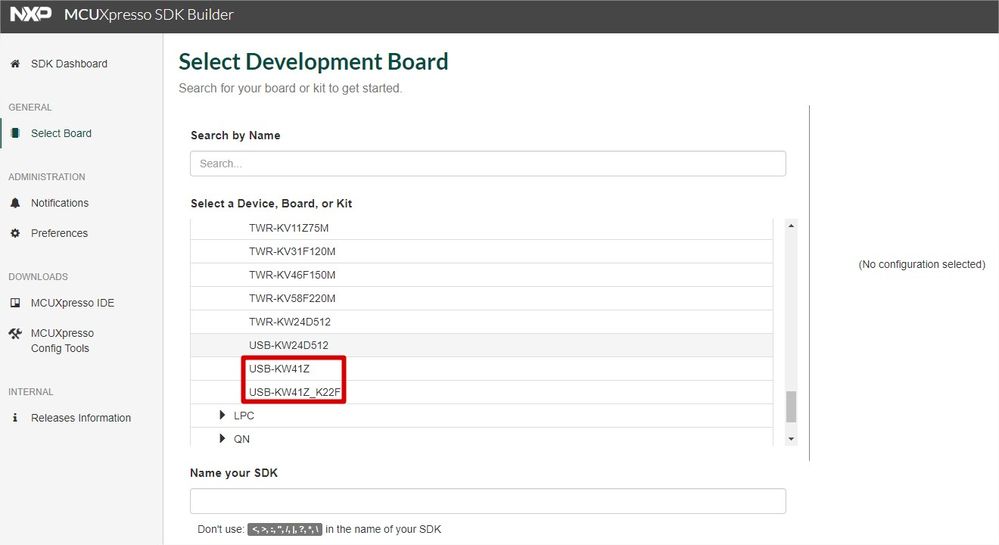Click MCUXpresso SDK Builder header title
The width and height of the screenshot is (999, 545).
point(148,15)
